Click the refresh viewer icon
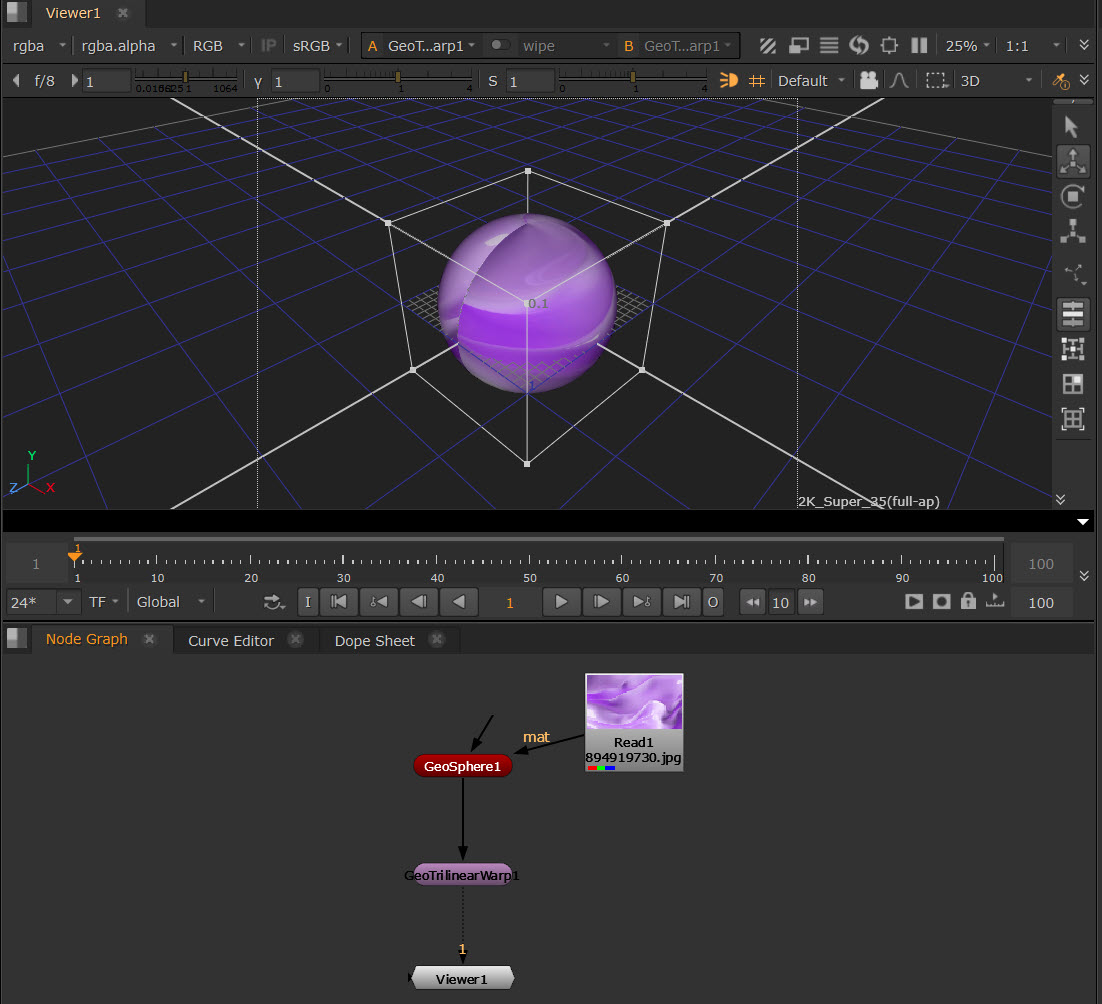1102x1004 pixels. coord(859,45)
